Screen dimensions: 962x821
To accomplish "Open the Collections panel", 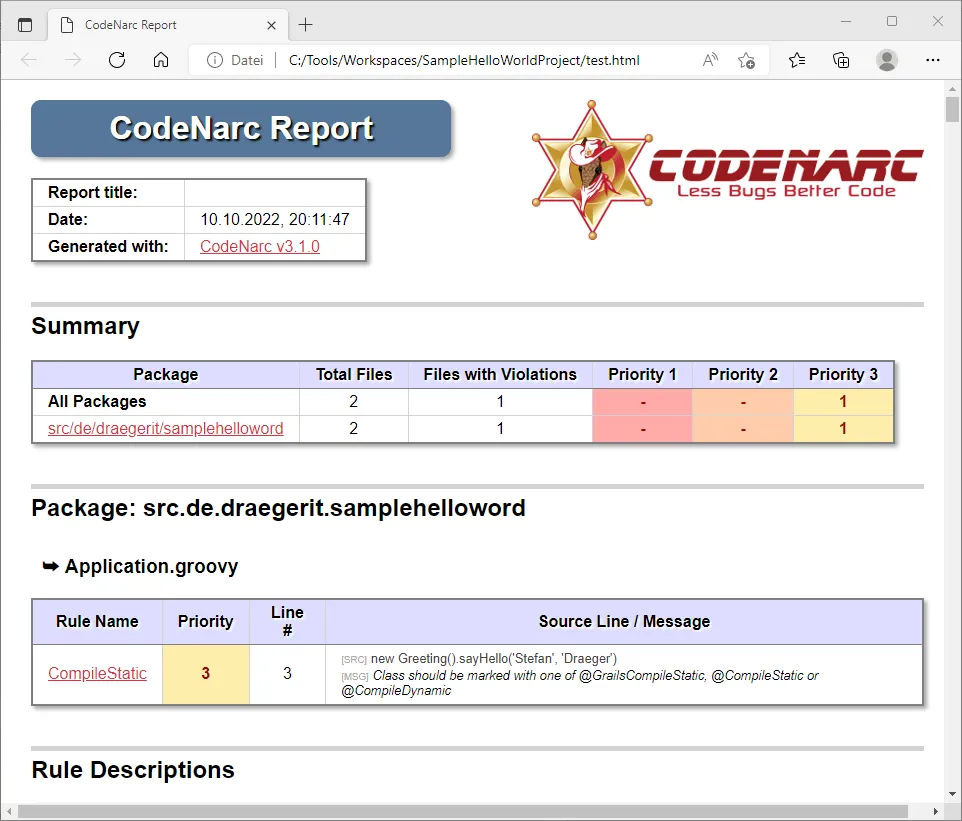I will [x=841, y=60].
